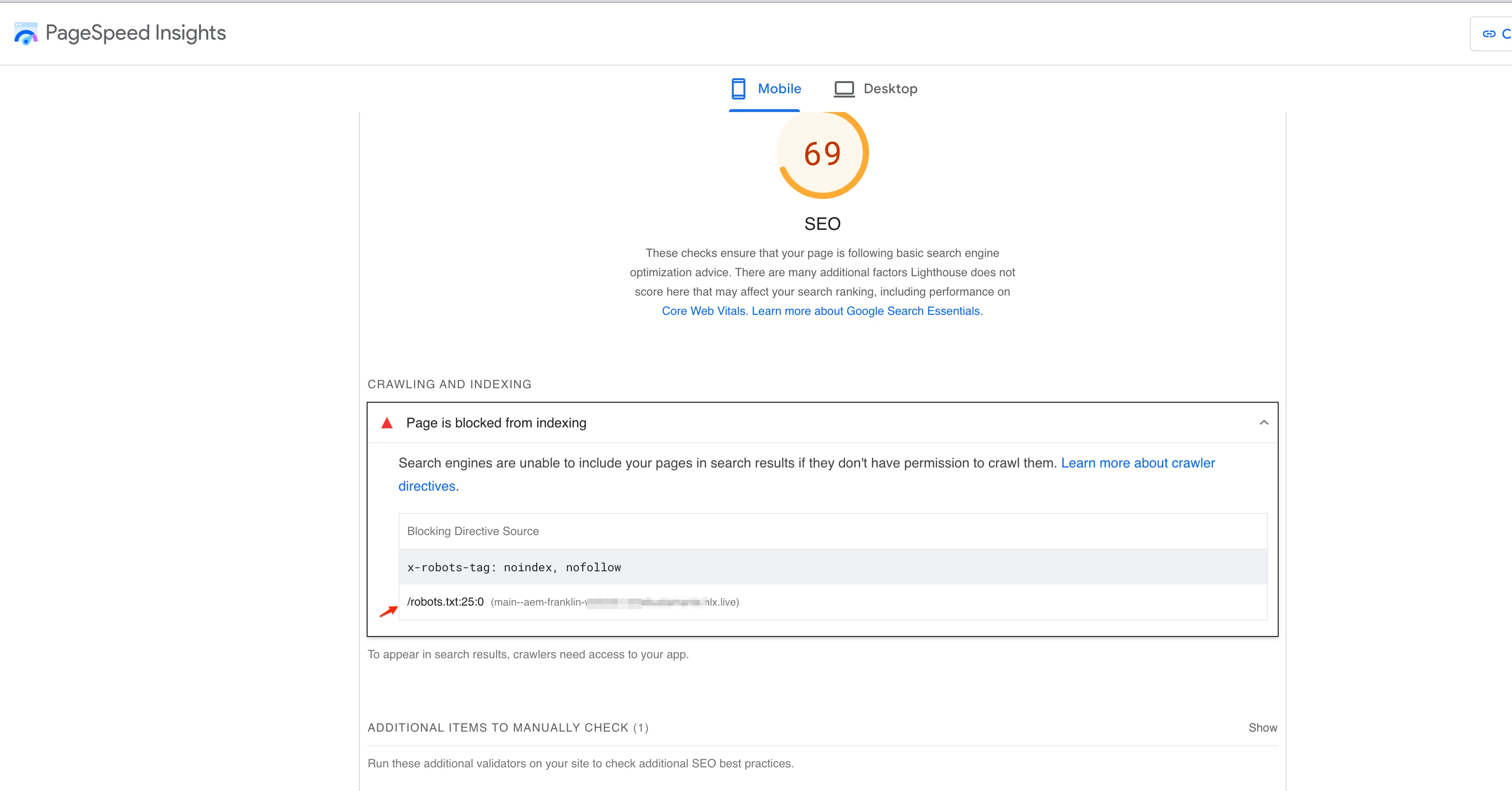Click the red warning triangle icon
Screen dimensions: 1512x791
pos(387,423)
